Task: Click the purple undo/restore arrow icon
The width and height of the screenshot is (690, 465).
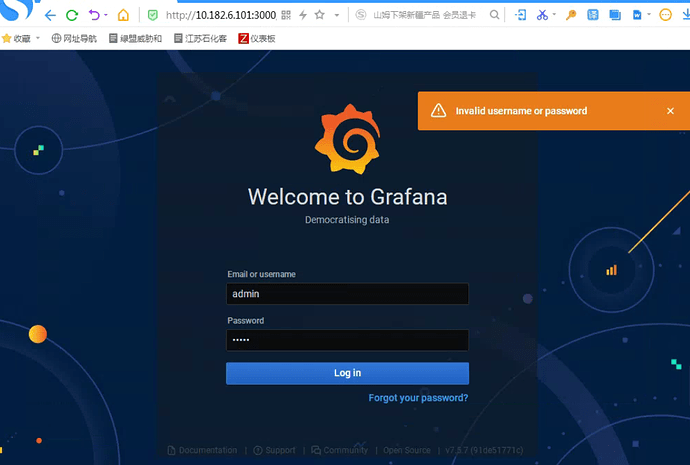Action: [94, 15]
